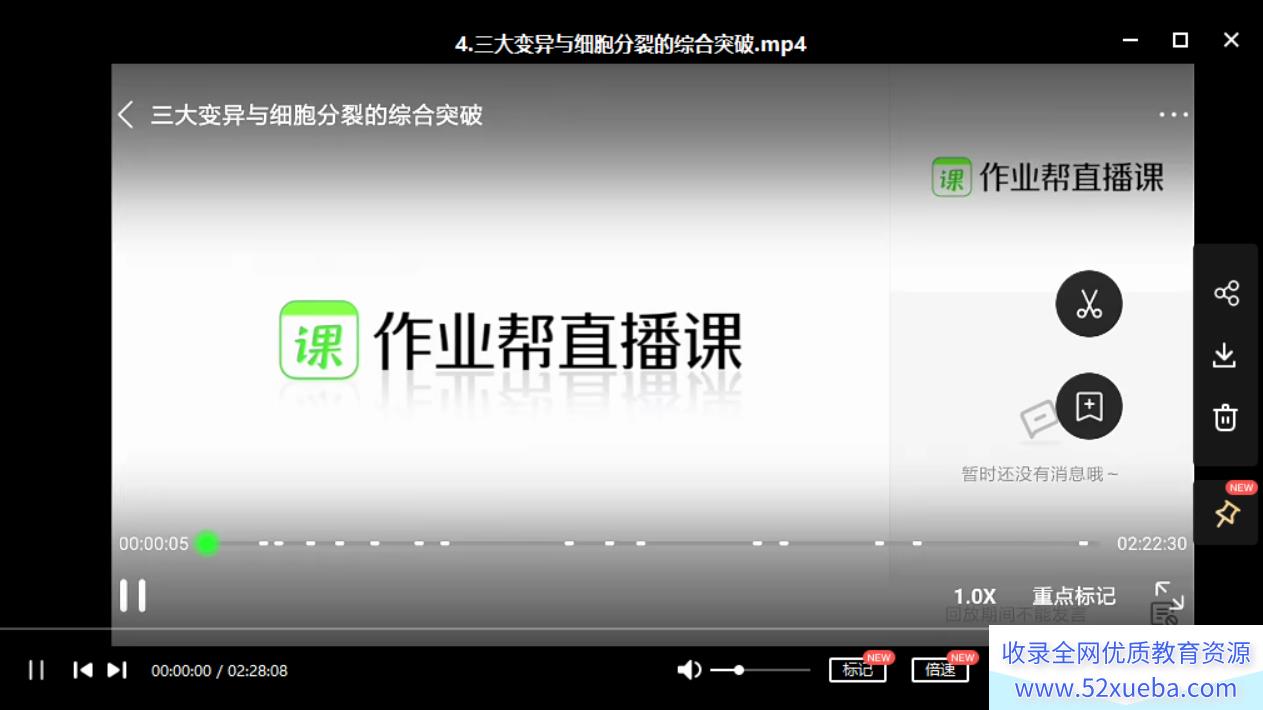The height and width of the screenshot is (710, 1263).
Task: Adjust the volume slider handle
Action: coord(739,670)
